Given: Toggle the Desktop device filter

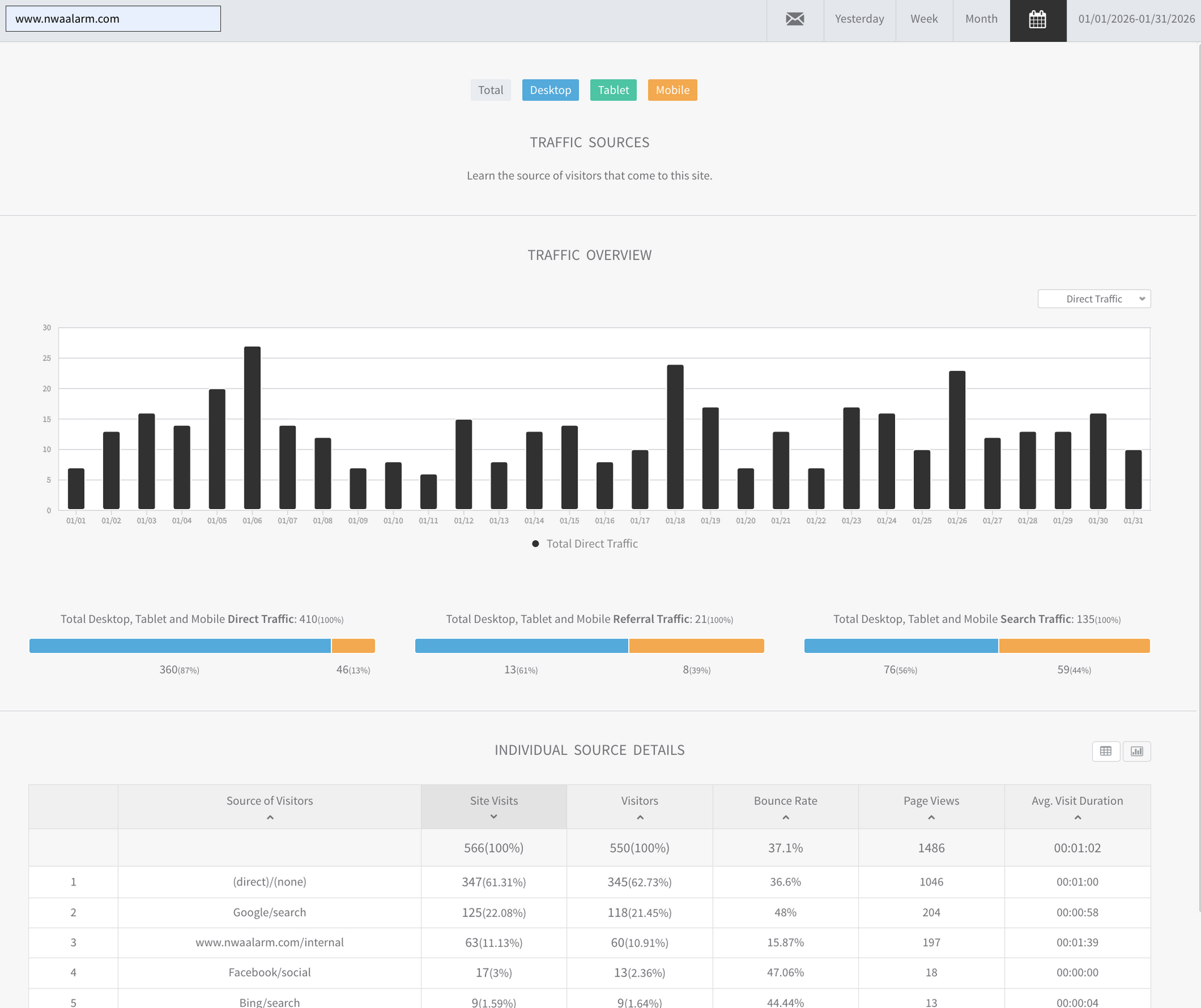Looking at the screenshot, I should (x=550, y=90).
